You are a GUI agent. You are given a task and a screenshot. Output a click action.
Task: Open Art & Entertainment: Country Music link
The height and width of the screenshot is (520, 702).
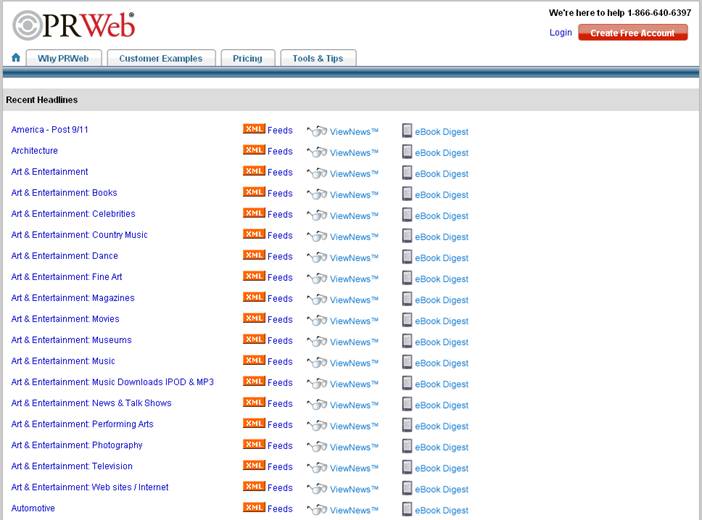(79, 235)
